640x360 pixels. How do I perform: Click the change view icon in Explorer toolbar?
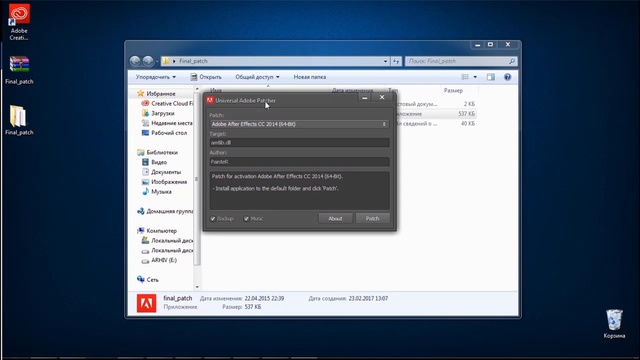click(x=465, y=77)
